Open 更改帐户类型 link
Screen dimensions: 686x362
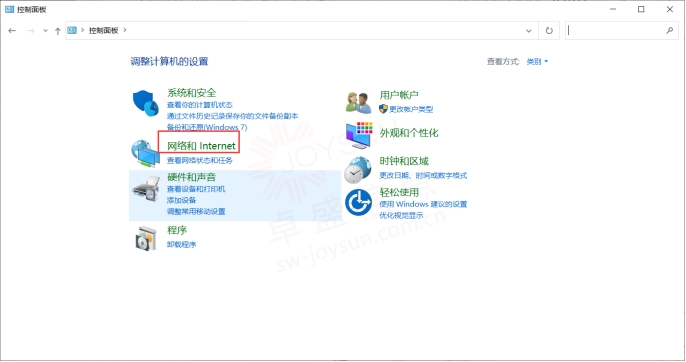pyautogui.click(x=411, y=109)
